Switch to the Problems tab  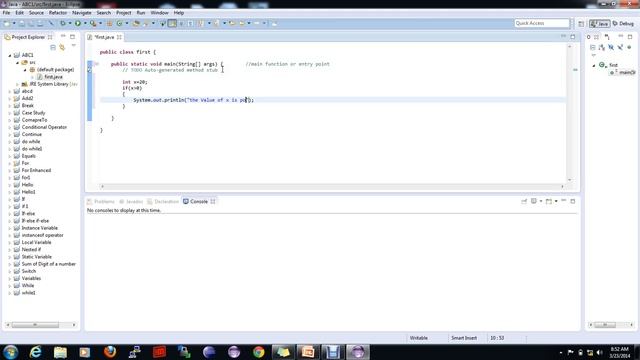point(100,202)
